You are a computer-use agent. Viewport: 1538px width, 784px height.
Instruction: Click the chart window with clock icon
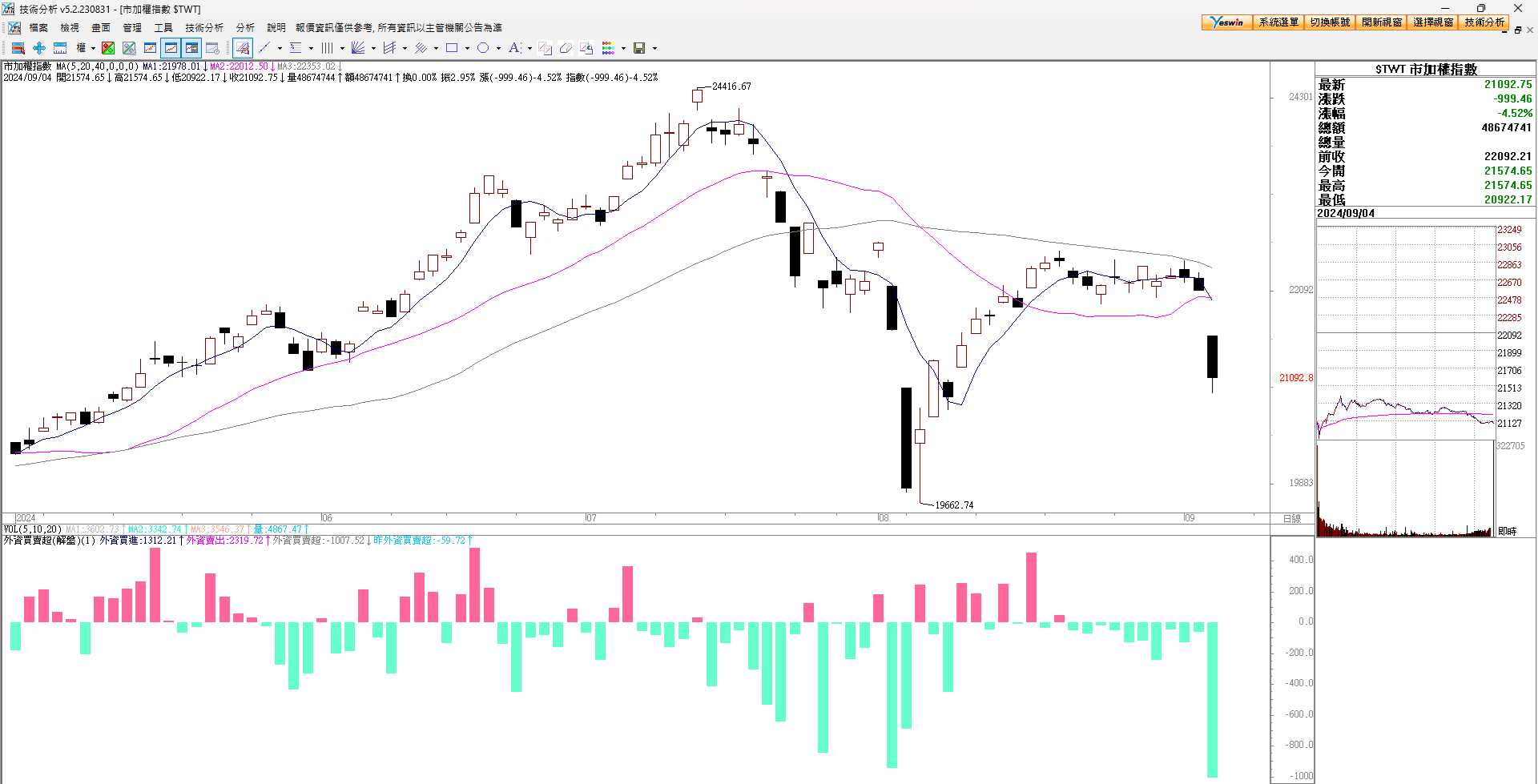213,48
